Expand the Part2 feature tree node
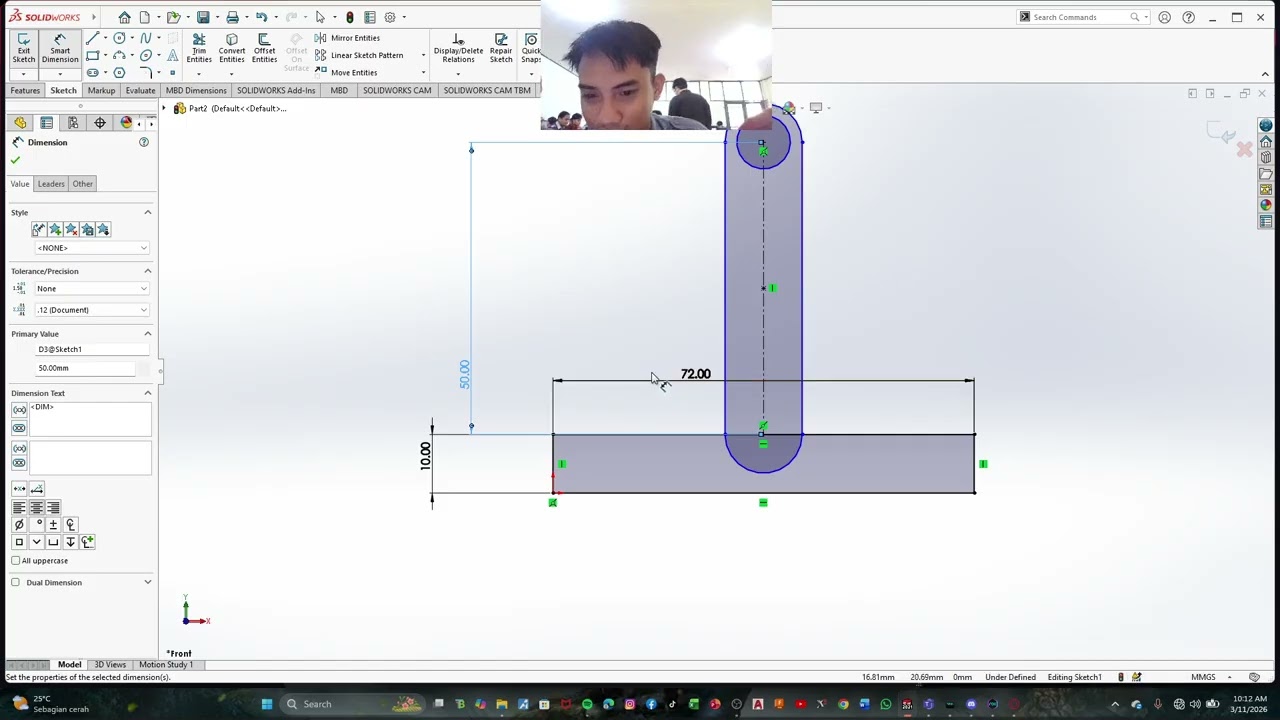Image resolution: width=1280 pixels, height=720 pixels. pos(164,108)
